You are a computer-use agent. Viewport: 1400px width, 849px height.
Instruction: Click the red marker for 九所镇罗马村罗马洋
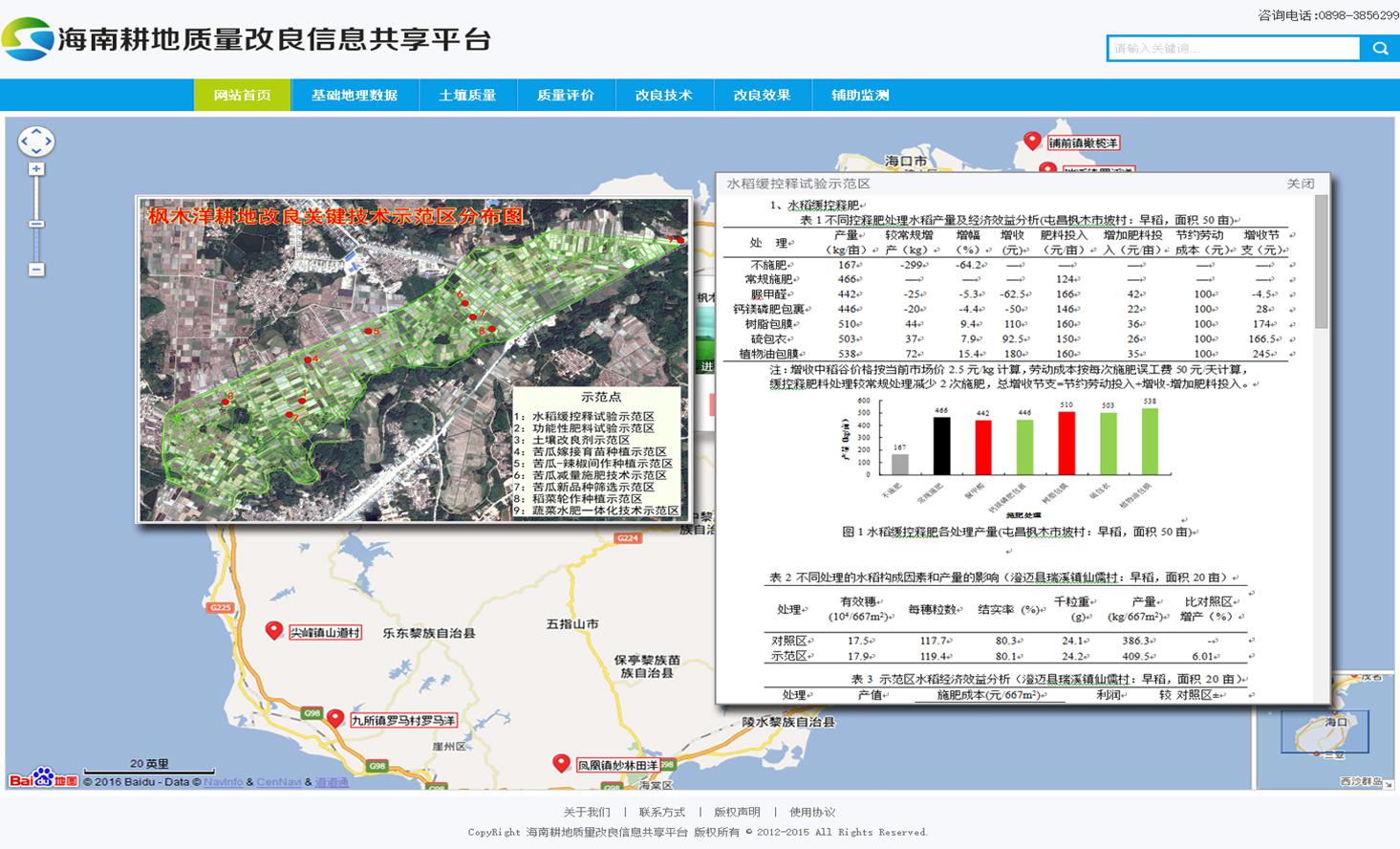[x=335, y=719]
